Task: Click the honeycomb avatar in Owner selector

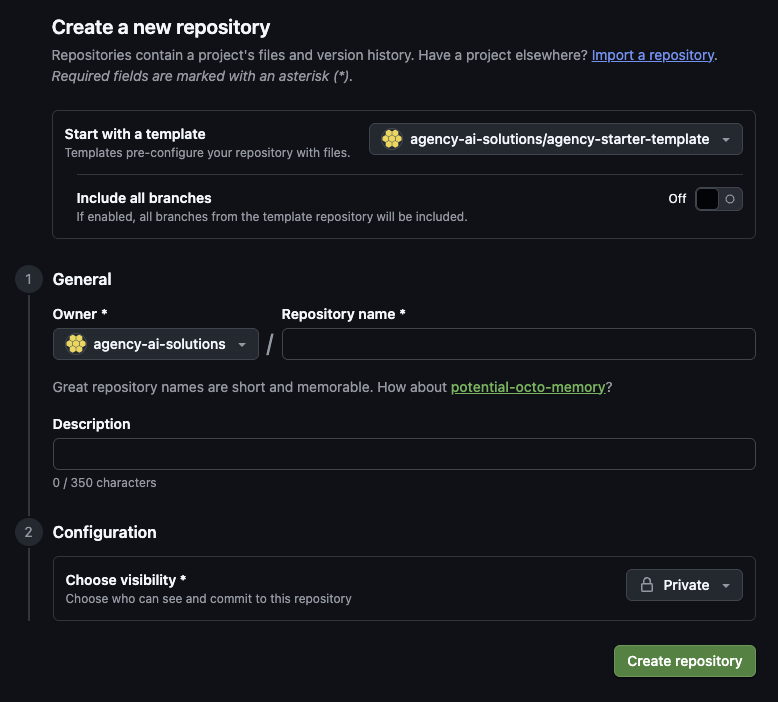Action: [76, 344]
